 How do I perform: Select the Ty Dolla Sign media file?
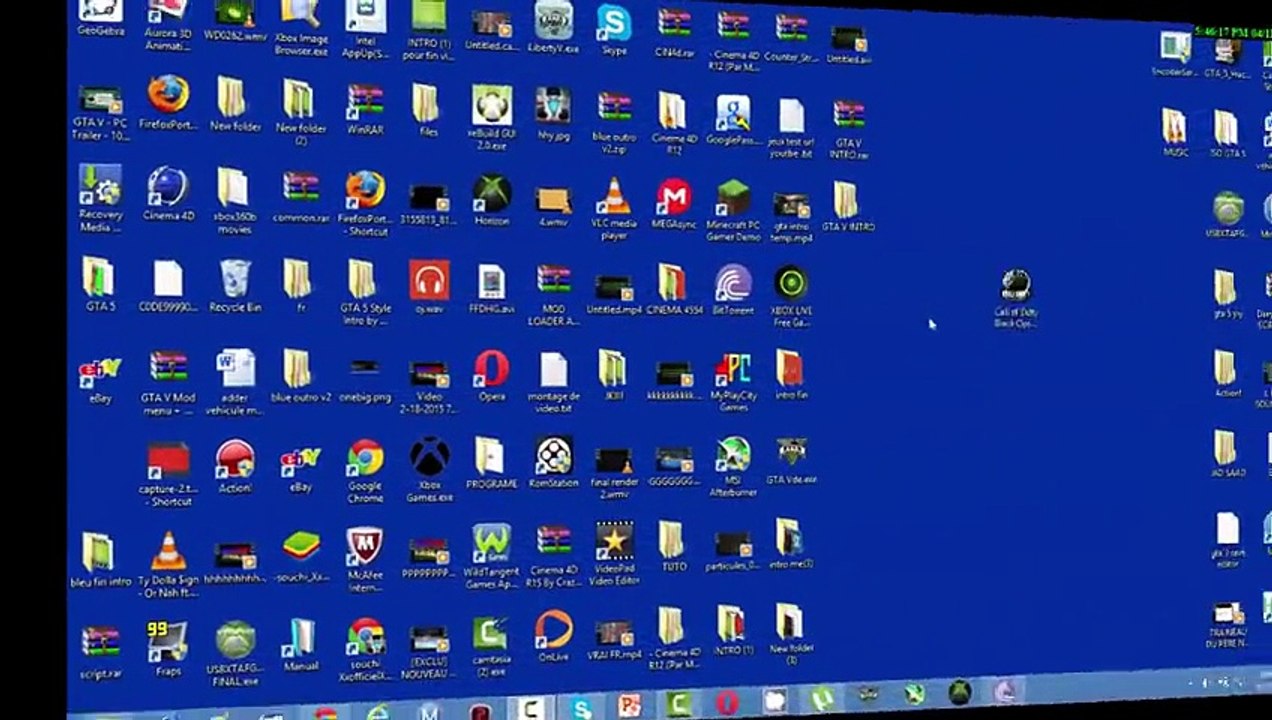point(168,564)
